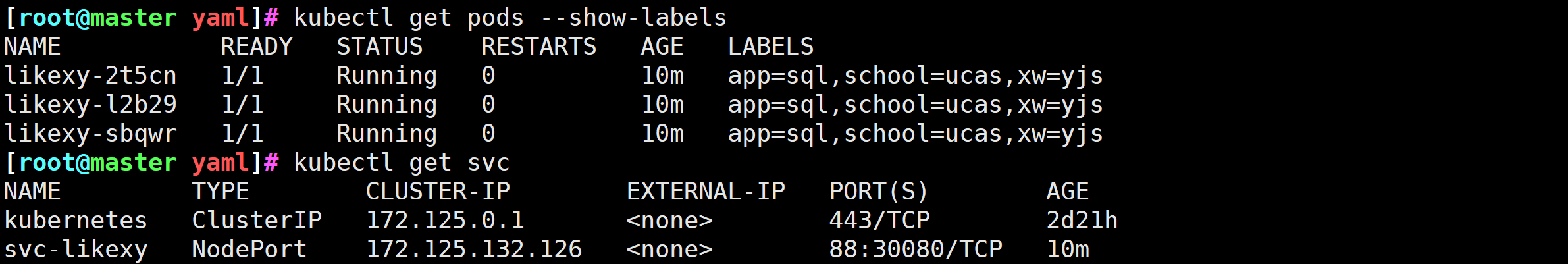The height and width of the screenshot is (264, 1568).
Task: Click the pod name likexy-2t5cn
Action: click(90, 76)
